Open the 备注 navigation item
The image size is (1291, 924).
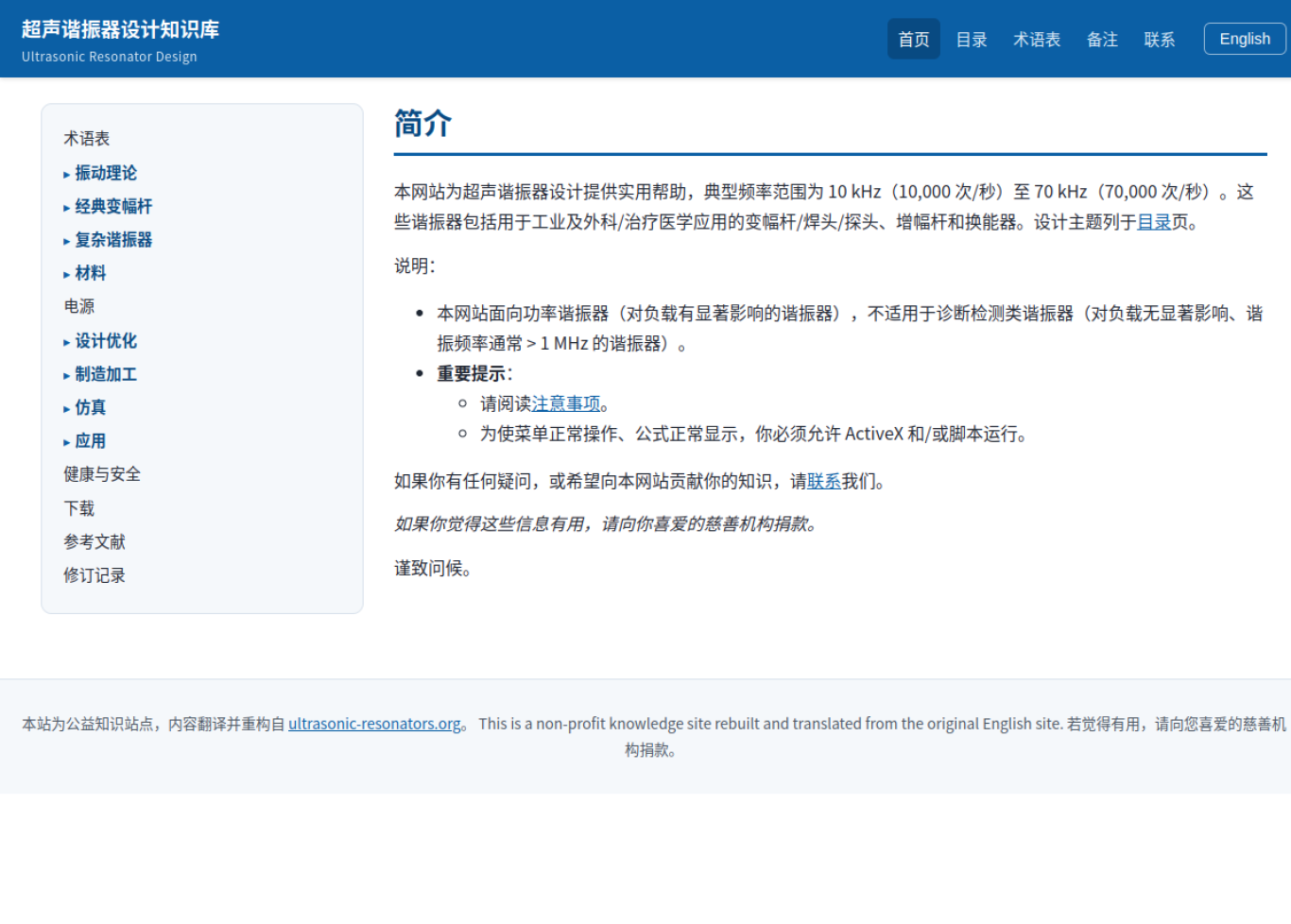click(1102, 39)
